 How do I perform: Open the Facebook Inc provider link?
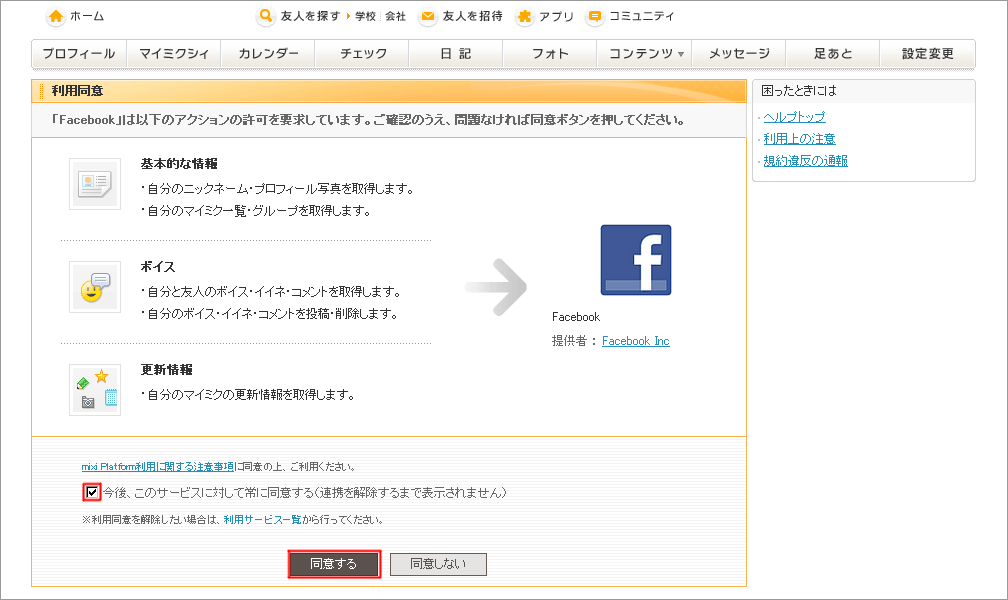pos(636,341)
